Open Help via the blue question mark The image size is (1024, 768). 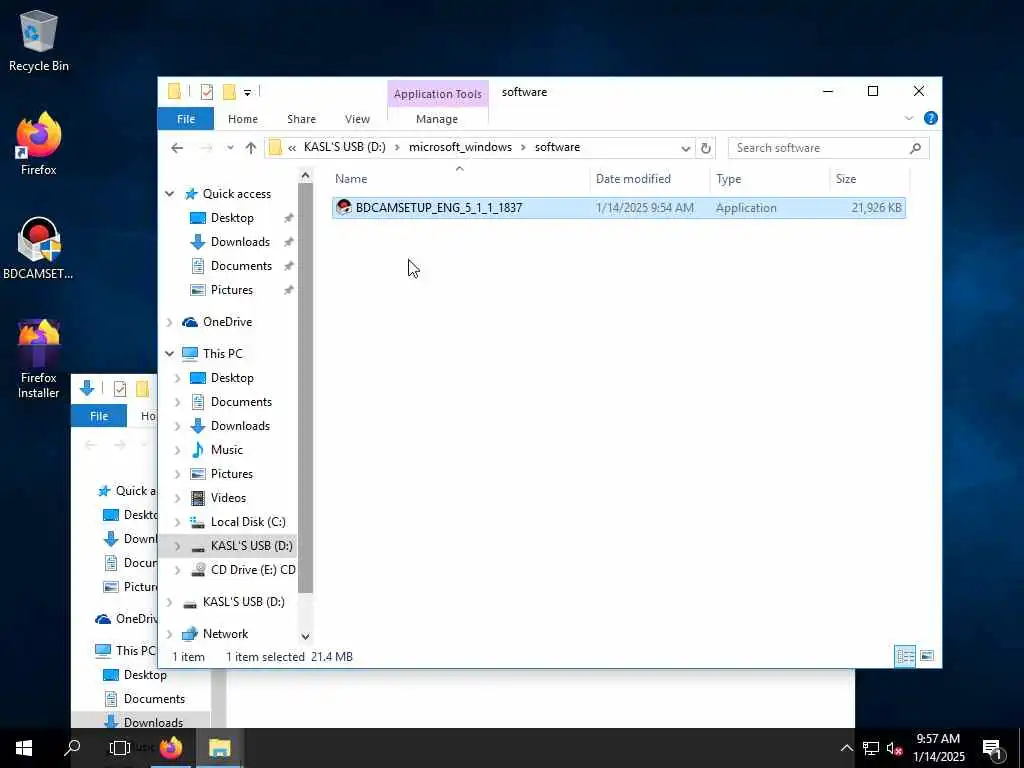pos(931,118)
